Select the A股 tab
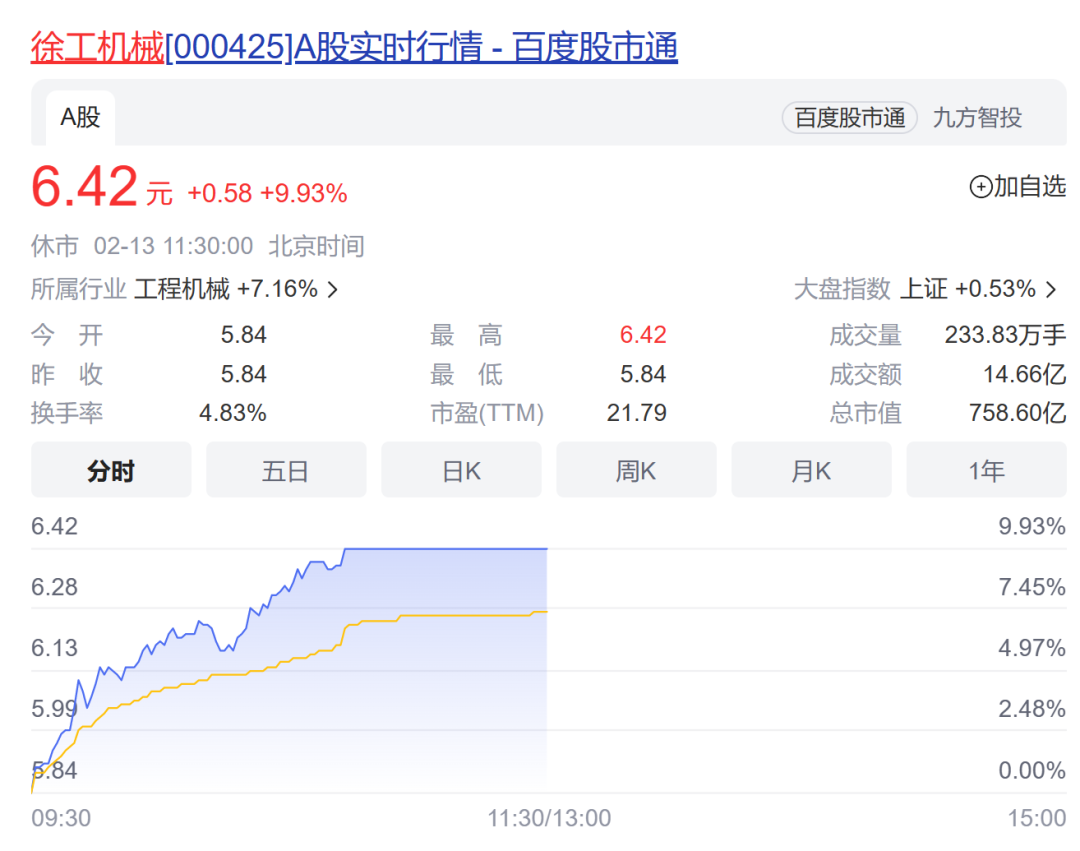This screenshot has width=1080, height=851. click(81, 118)
